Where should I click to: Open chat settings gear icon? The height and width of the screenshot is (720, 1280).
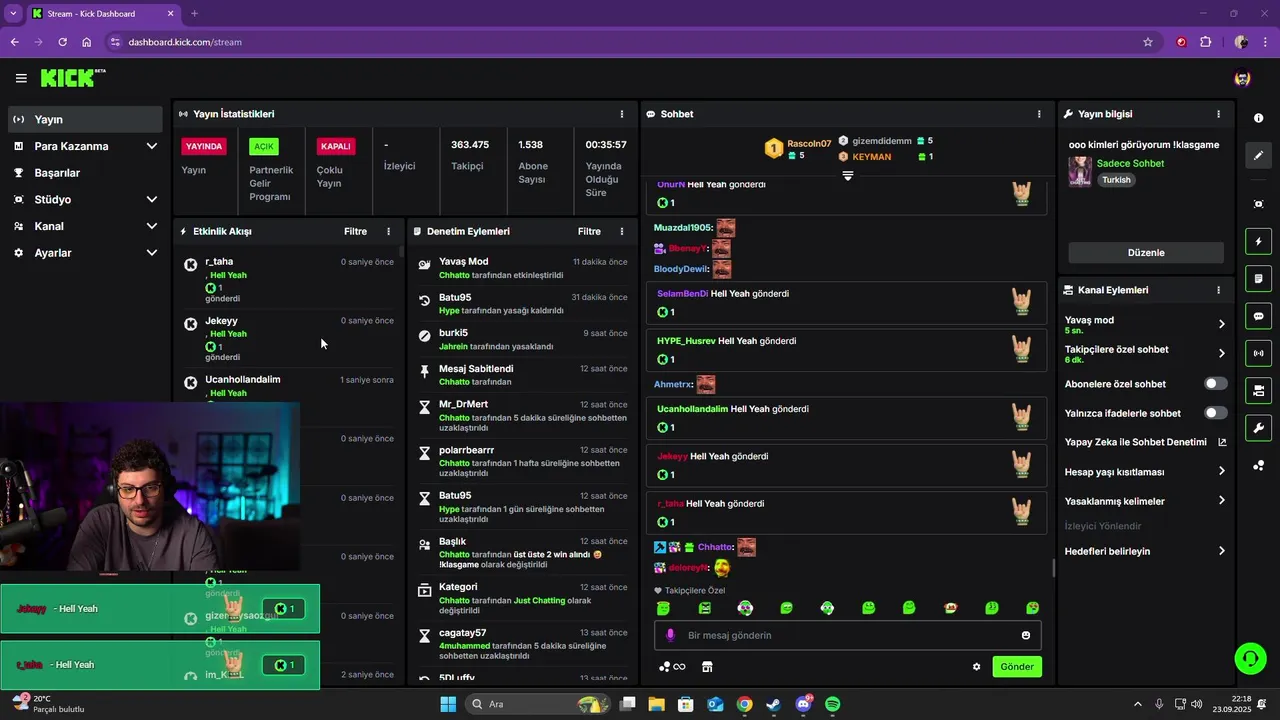pos(977,667)
